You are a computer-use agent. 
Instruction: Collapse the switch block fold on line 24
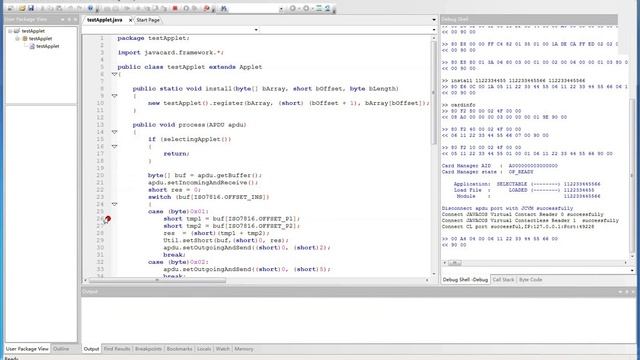[x=114, y=204]
